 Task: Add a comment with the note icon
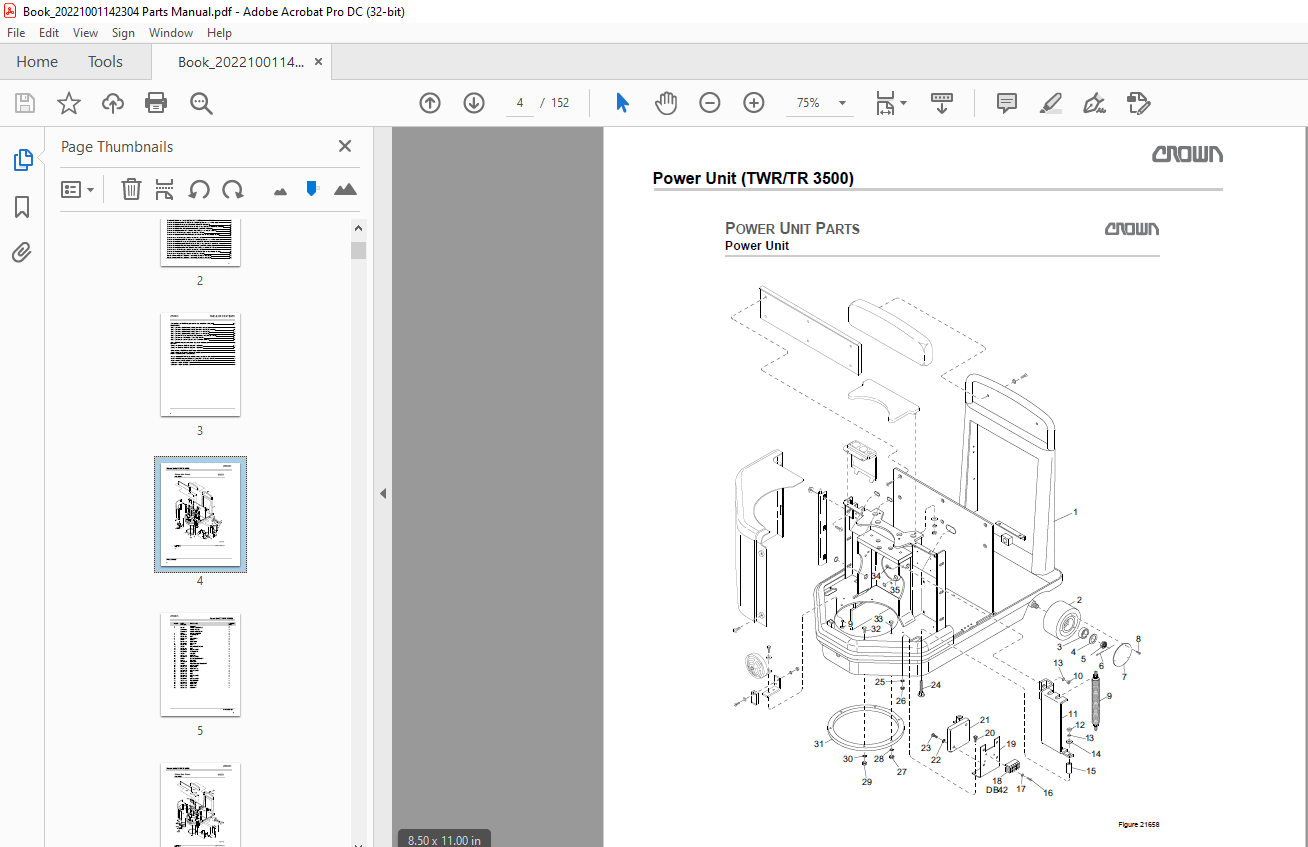point(1007,103)
